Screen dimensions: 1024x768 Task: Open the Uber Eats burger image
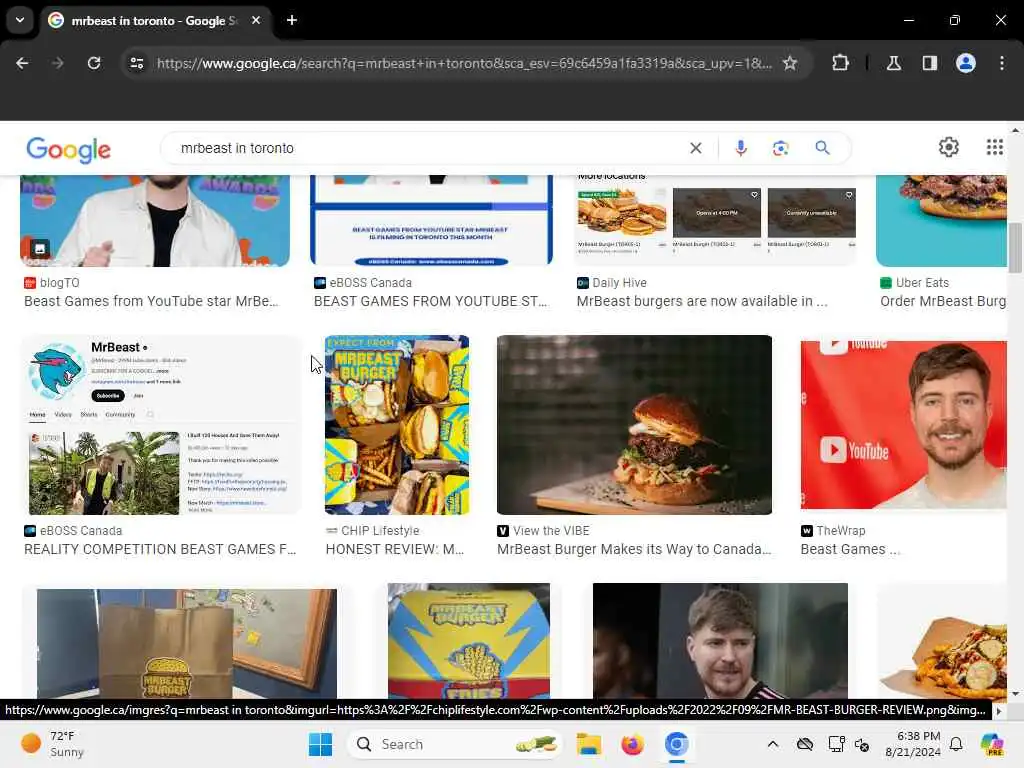coord(941,221)
